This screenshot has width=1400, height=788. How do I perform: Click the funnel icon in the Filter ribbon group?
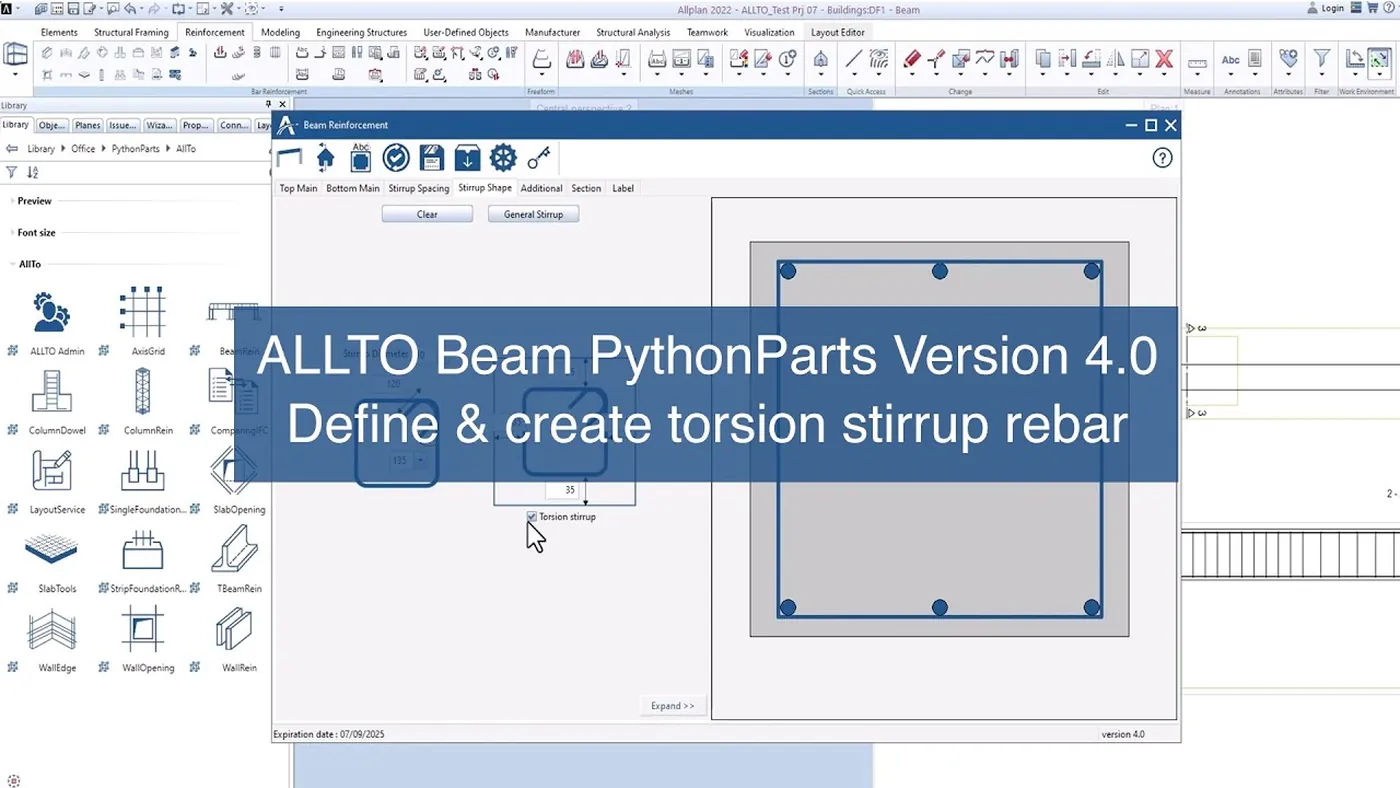tap(1322, 58)
